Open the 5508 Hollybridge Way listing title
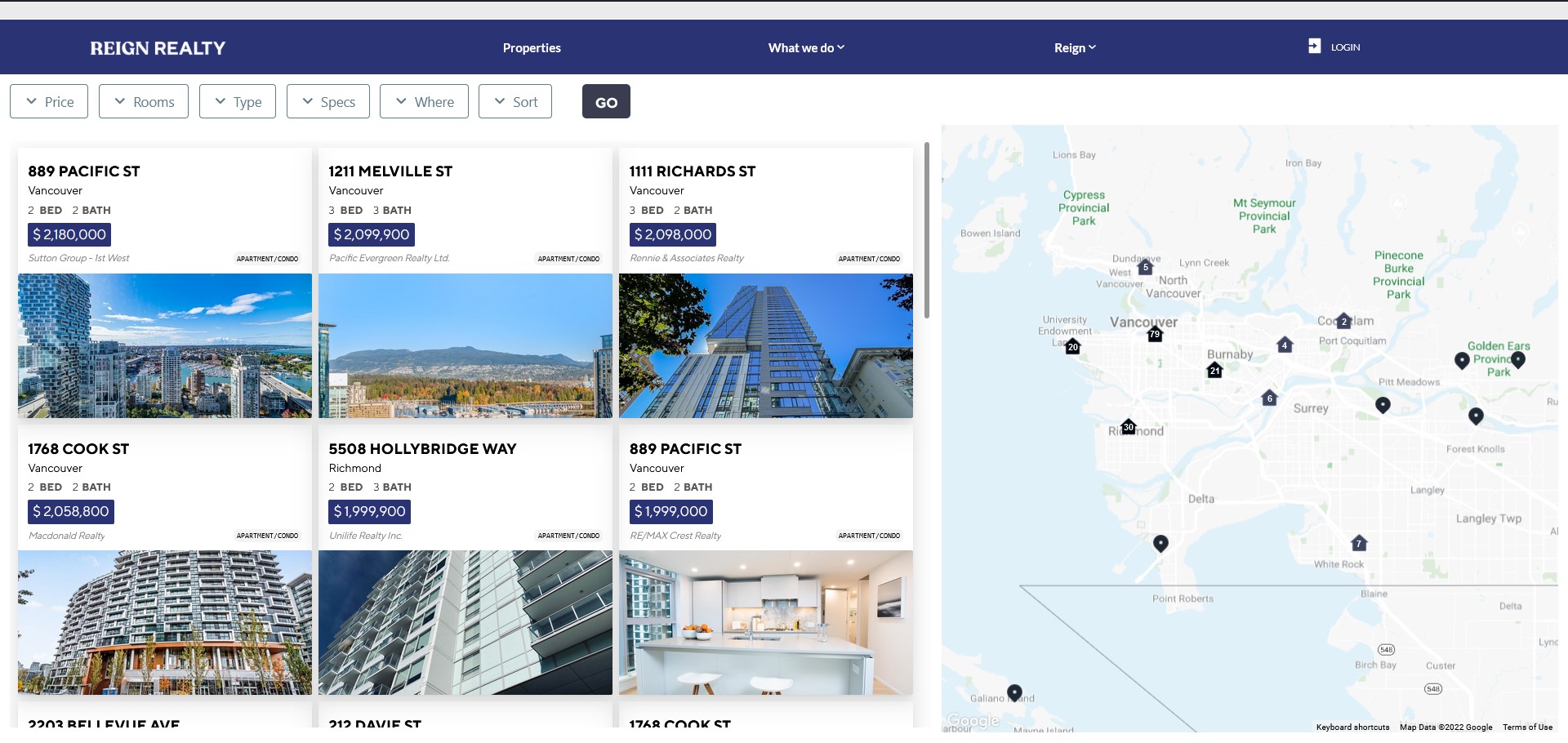This screenshot has height=743, width=1568. tap(422, 449)
